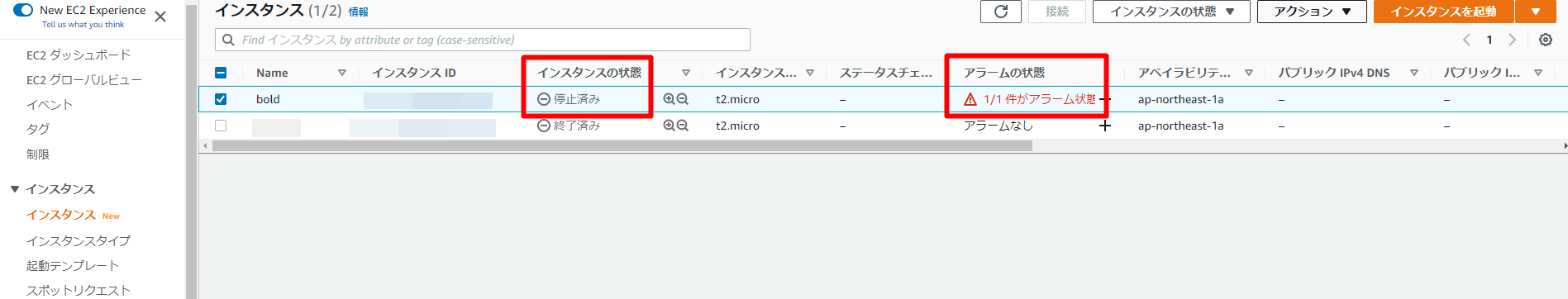The image size is (1568, 299).
Task: Sort by the インスタンス... type column arrow
Action: tap(810, 73)
